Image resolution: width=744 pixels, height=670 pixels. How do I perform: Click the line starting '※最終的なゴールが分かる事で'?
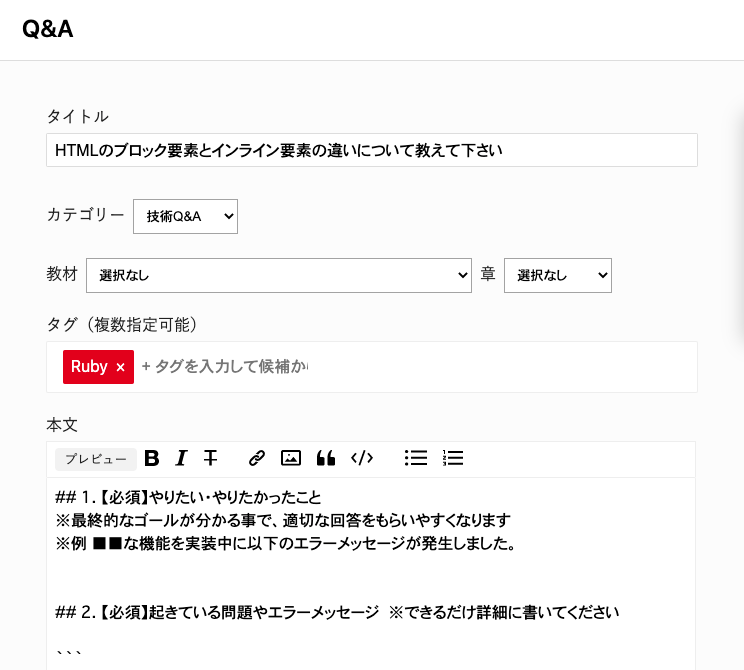(283, 521)
